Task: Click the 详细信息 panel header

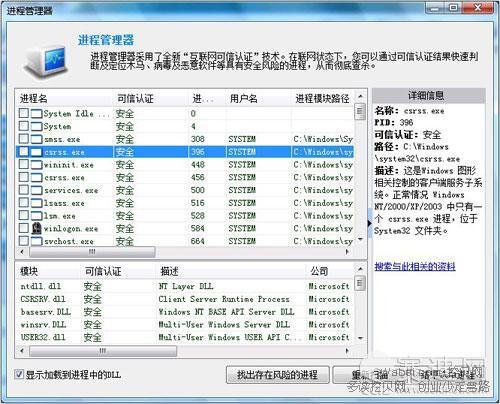Action: (x=428, y=96)
